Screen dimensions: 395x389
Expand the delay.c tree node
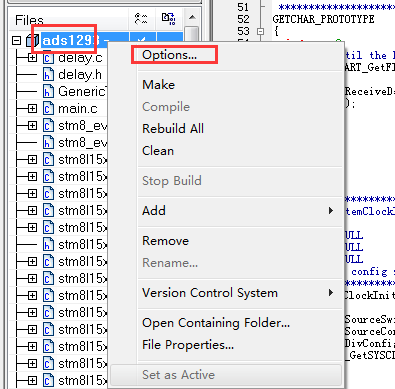[32, 58]
